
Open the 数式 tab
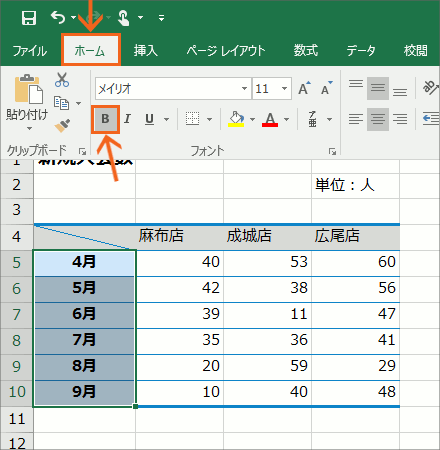point(306,51)
